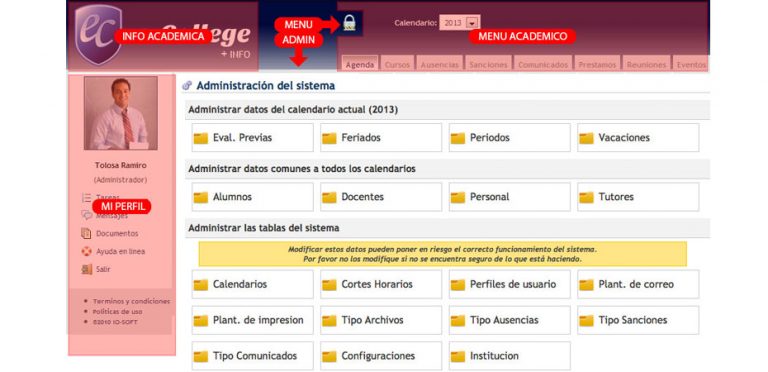Open Perfiles de usuario folder
768x372 pixels.
tap(509, 284)
